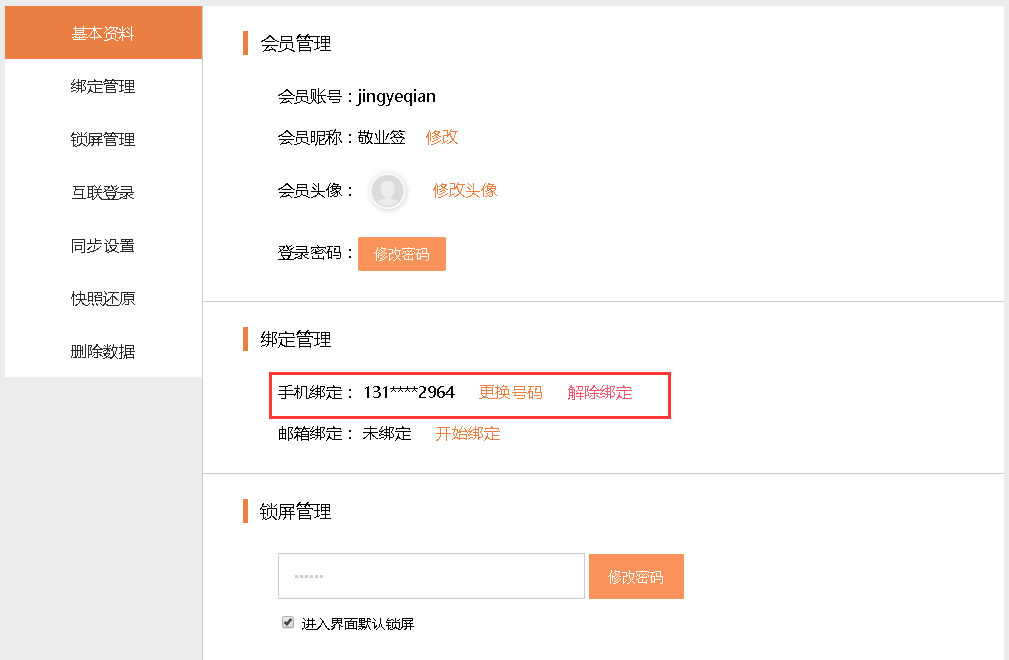Go to 绑定管理 in the left sidebar
This screenshot has height=660, width=1009.
[103, 87]
